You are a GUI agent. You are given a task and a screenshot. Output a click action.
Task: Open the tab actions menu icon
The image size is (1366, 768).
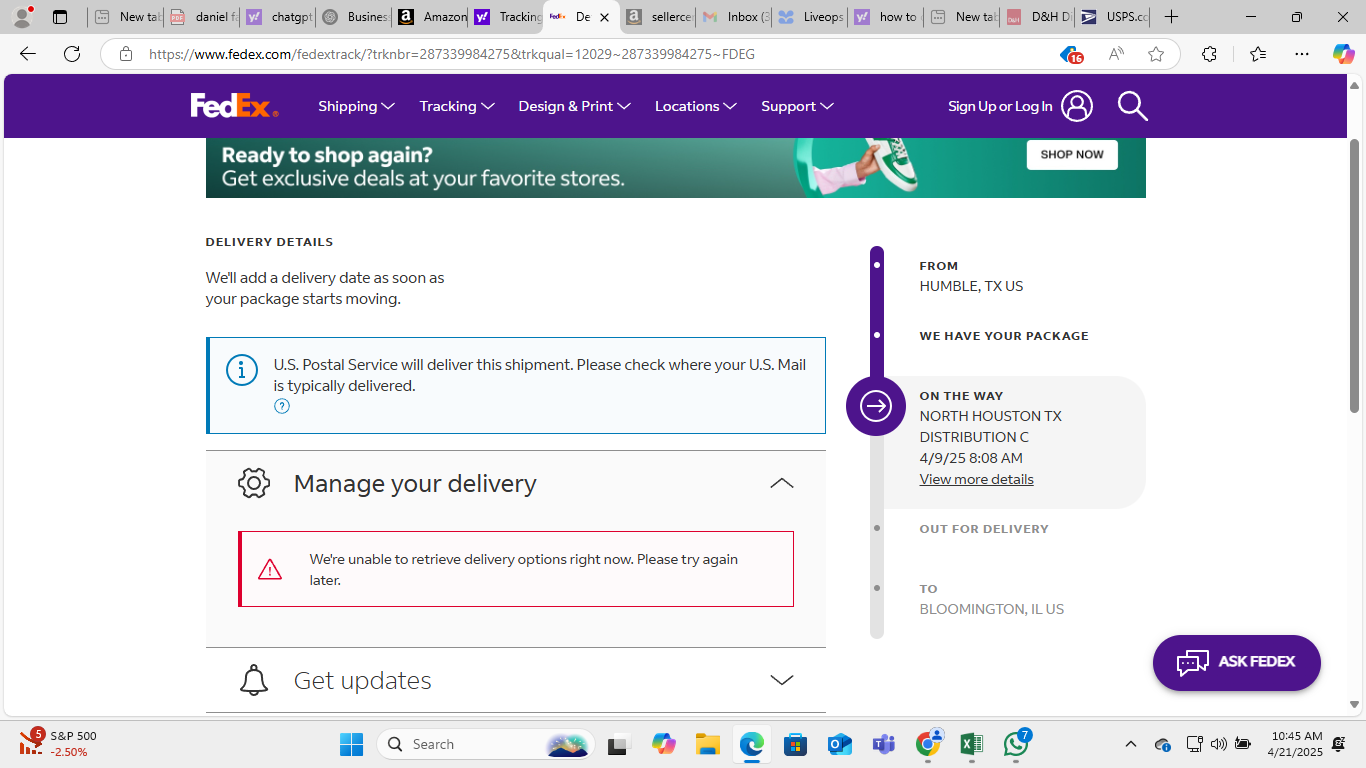[x=60, y=17]
